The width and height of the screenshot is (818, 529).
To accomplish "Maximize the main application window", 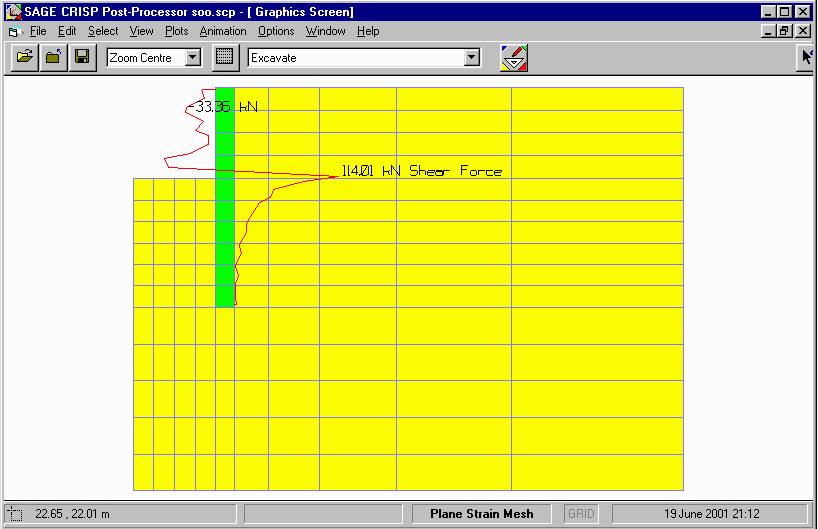I will [785, 11].
